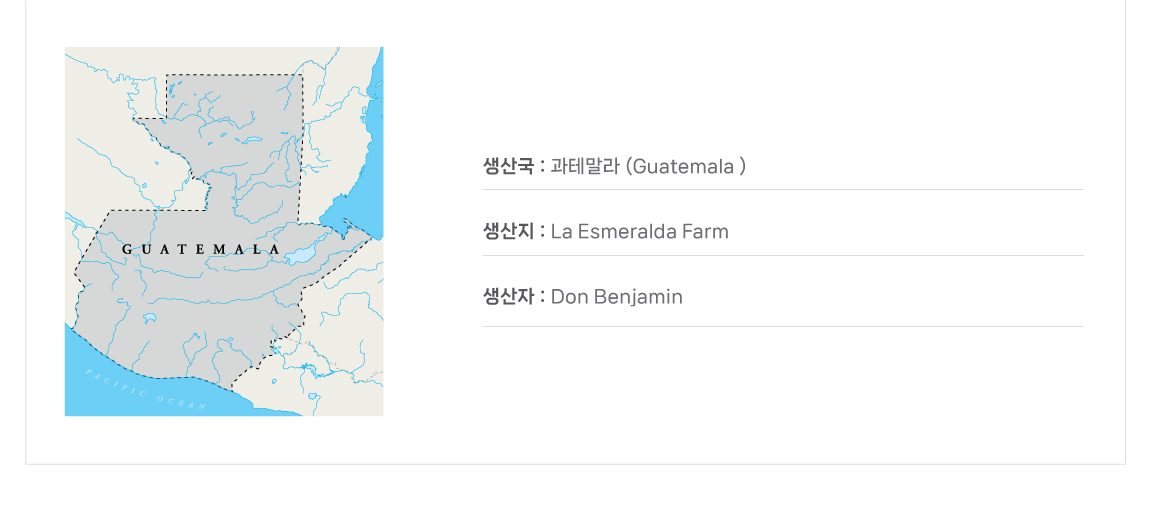Click the (Guatemala) text in parentheses

pos(686,166)
